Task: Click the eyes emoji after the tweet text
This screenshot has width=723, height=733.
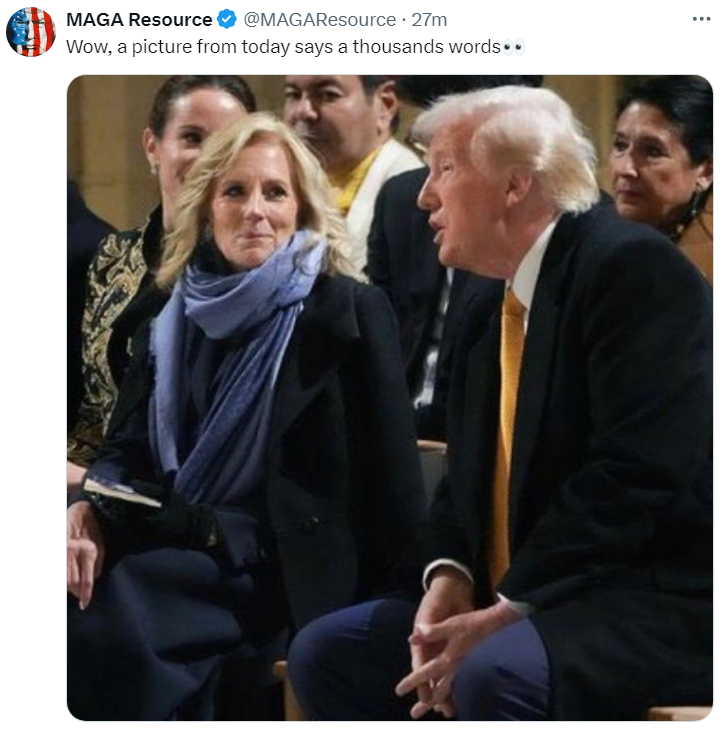Action: click(x=514, y=47)
